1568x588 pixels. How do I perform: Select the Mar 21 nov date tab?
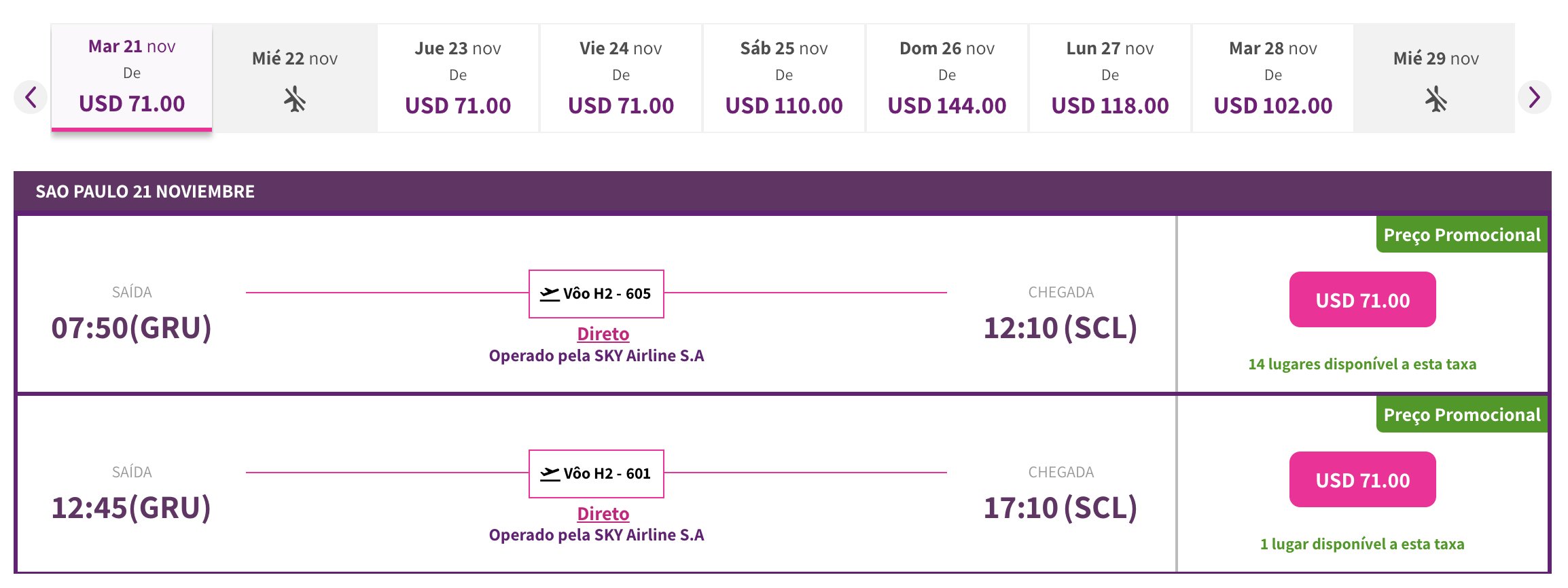(x=132, y=77)
